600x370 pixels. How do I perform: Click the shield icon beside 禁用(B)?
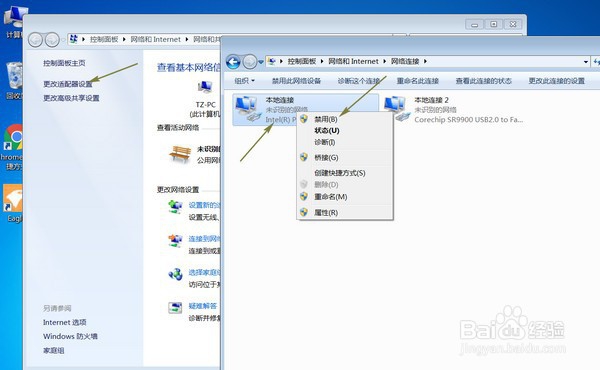tap(304, 119)
